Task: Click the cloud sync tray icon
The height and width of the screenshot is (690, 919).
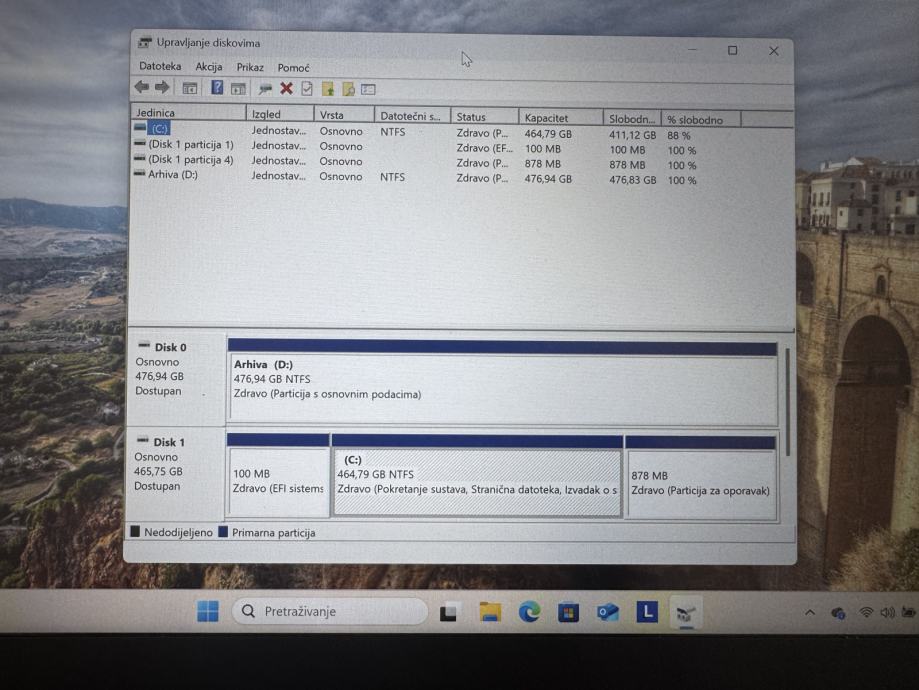Action: click(x=838, y=613)
